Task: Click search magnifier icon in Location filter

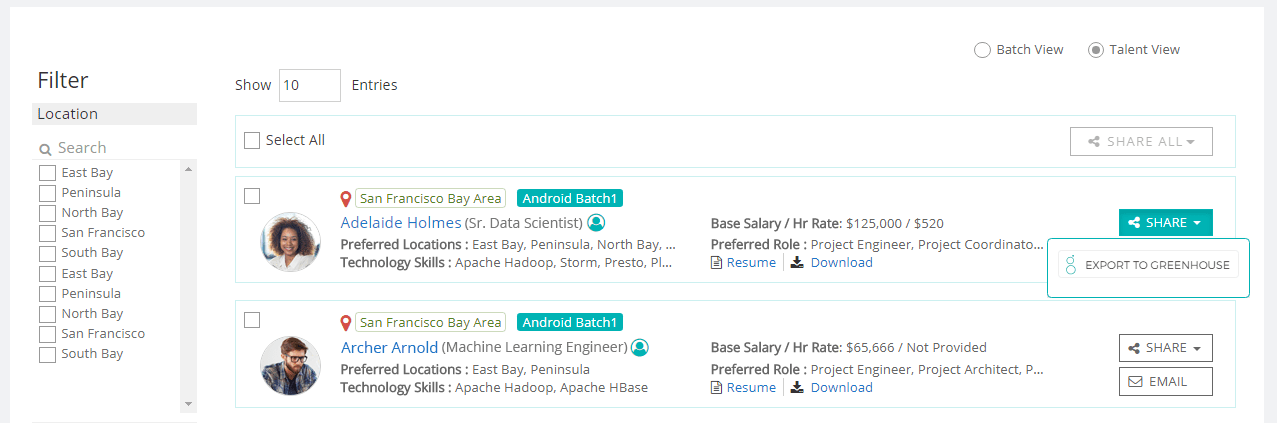Action: (45, 149)
